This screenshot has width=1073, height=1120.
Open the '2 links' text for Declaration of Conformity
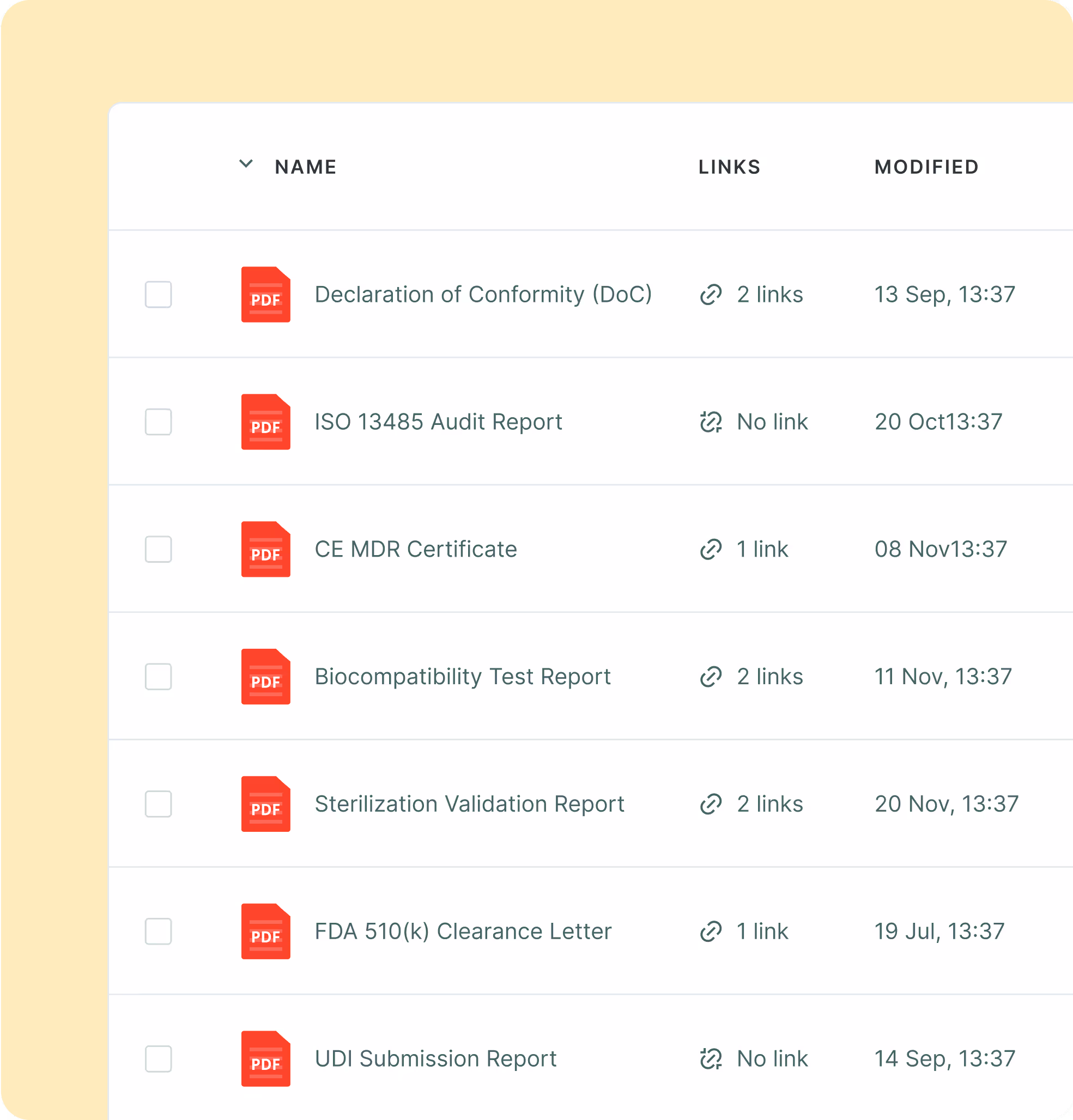point(769,294)
